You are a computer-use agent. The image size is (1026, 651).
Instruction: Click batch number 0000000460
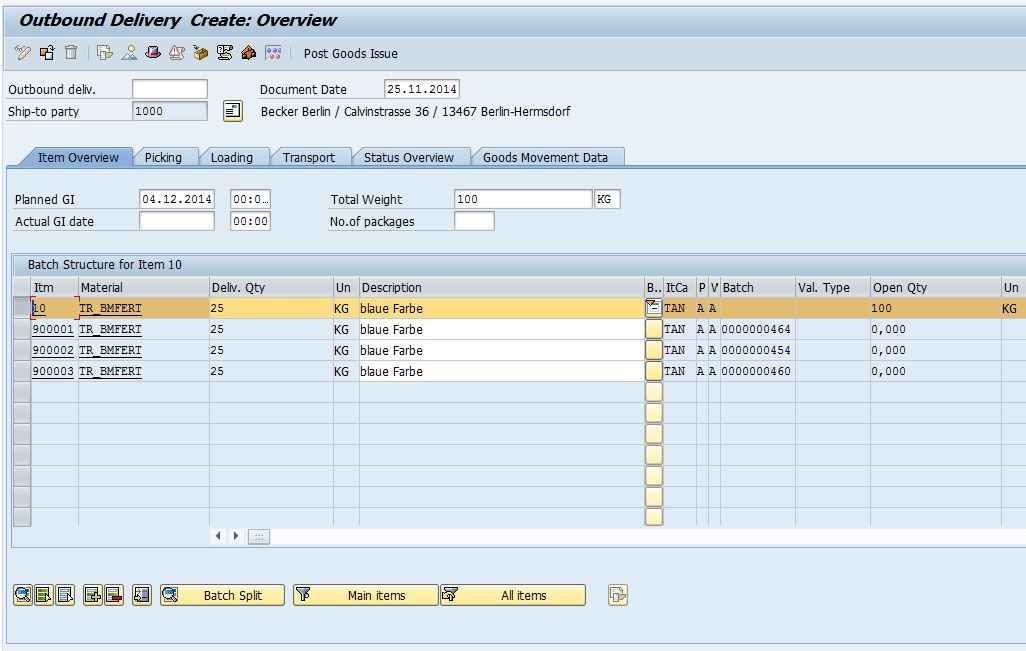756,371
